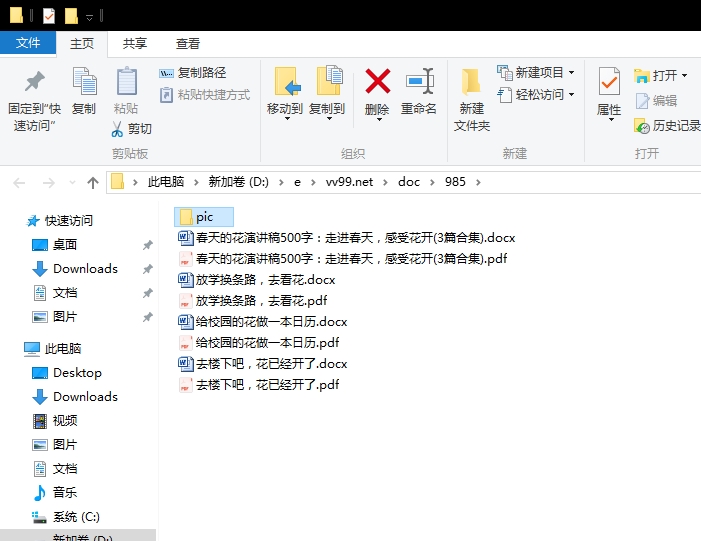Expand the Move To dropdown arrow
Image resolution: width=701 pixels, height=541 pixels.
[287, 119]
